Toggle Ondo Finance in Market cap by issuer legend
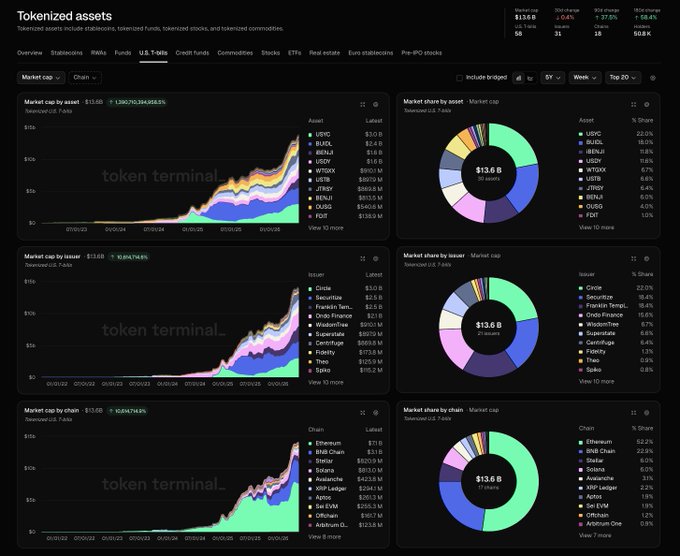 pyautogui.click(x=345, y=316)
